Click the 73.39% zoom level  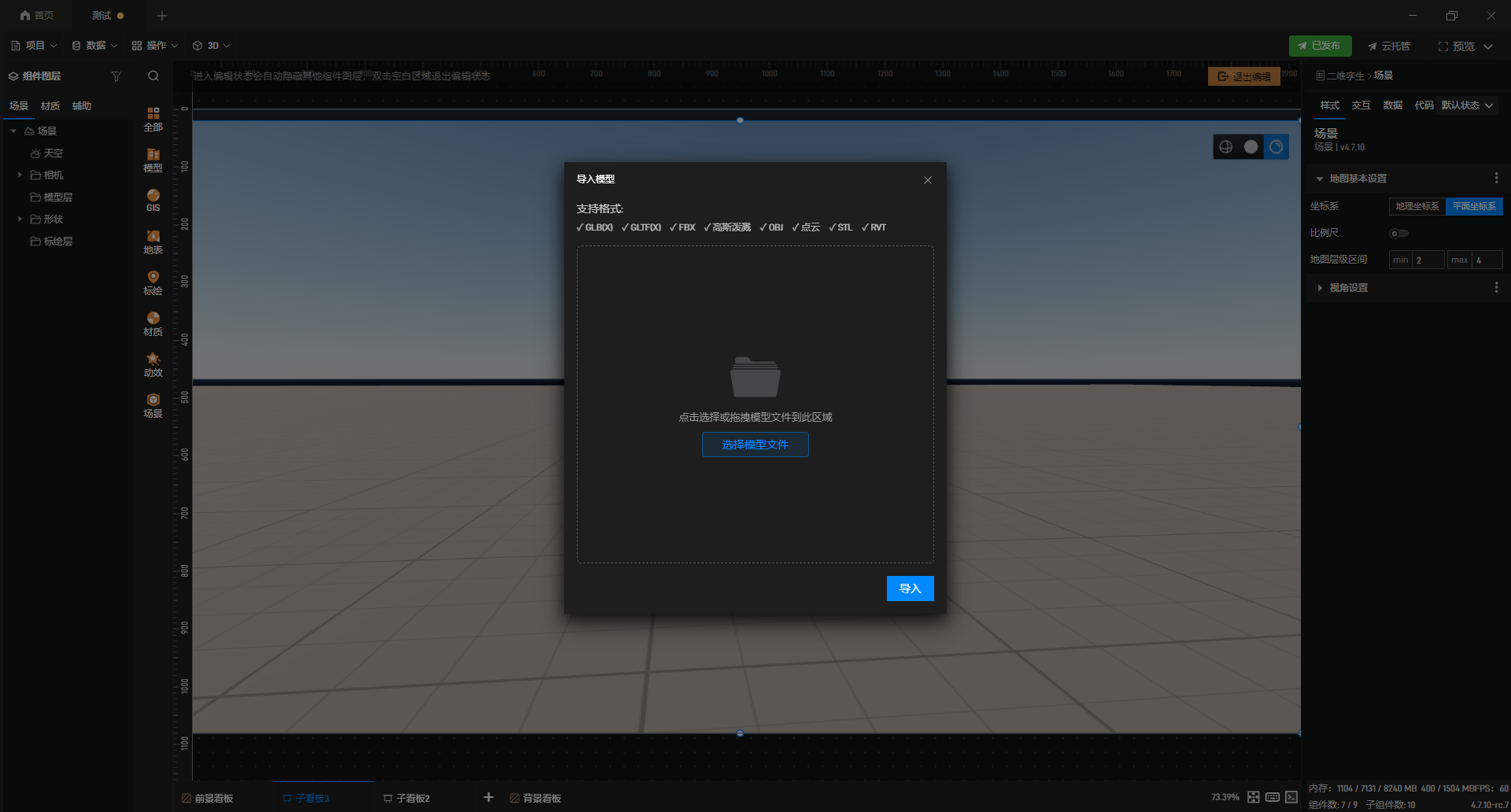[1225, 797]
